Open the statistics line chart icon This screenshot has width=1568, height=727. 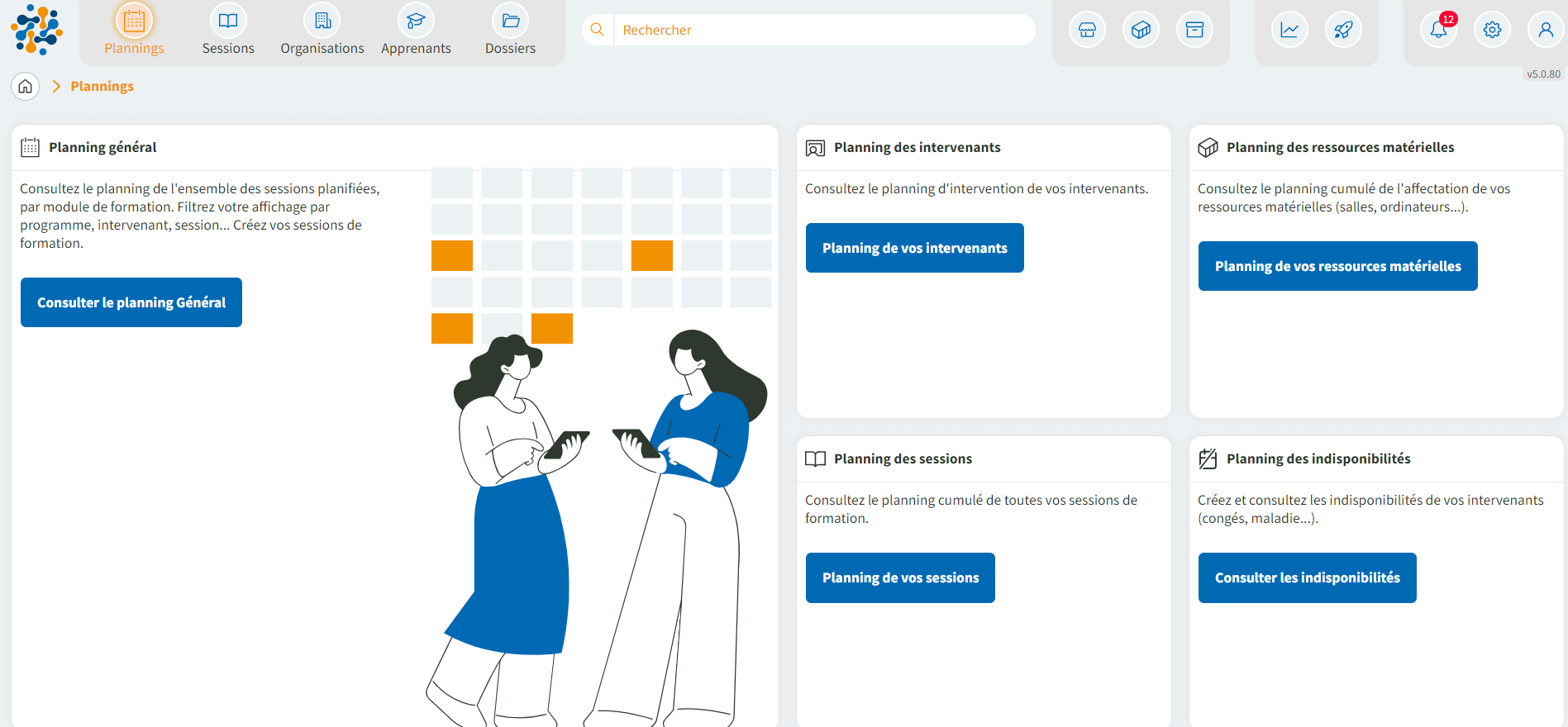(1289, 31)
